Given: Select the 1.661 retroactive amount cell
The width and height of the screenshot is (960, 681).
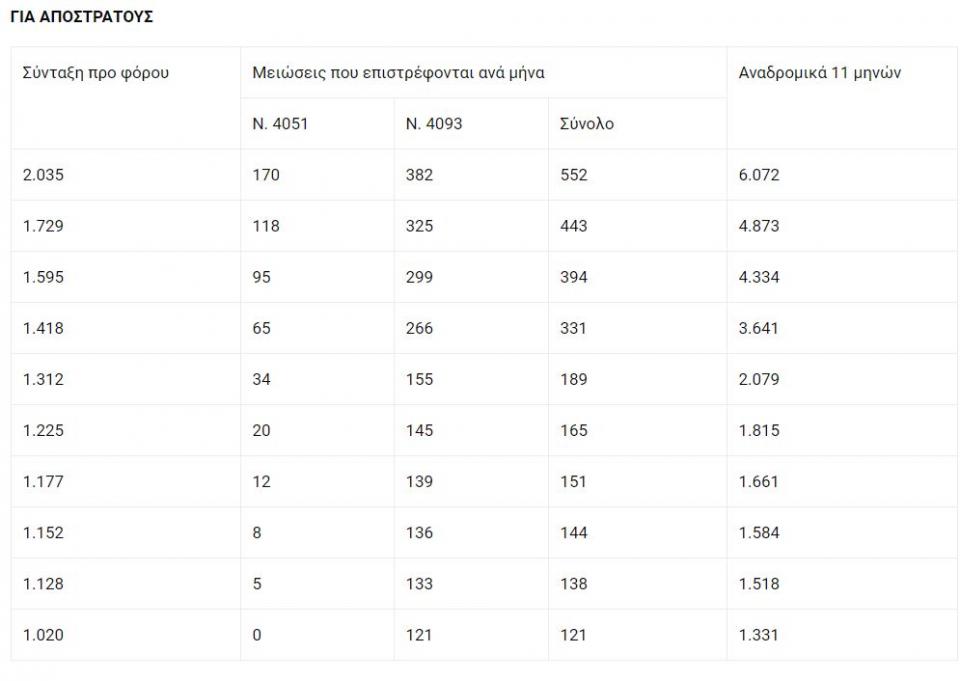Looking at the screenshot, I should click(x=759, y=481).
